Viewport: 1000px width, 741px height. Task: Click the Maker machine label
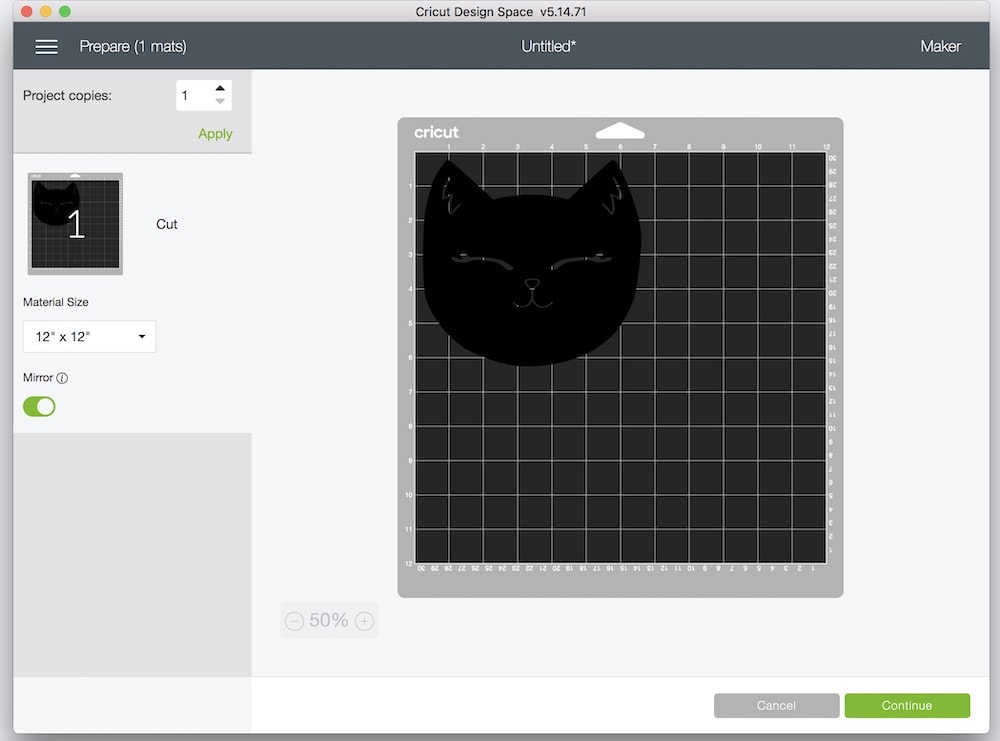[x=940, y=47]
